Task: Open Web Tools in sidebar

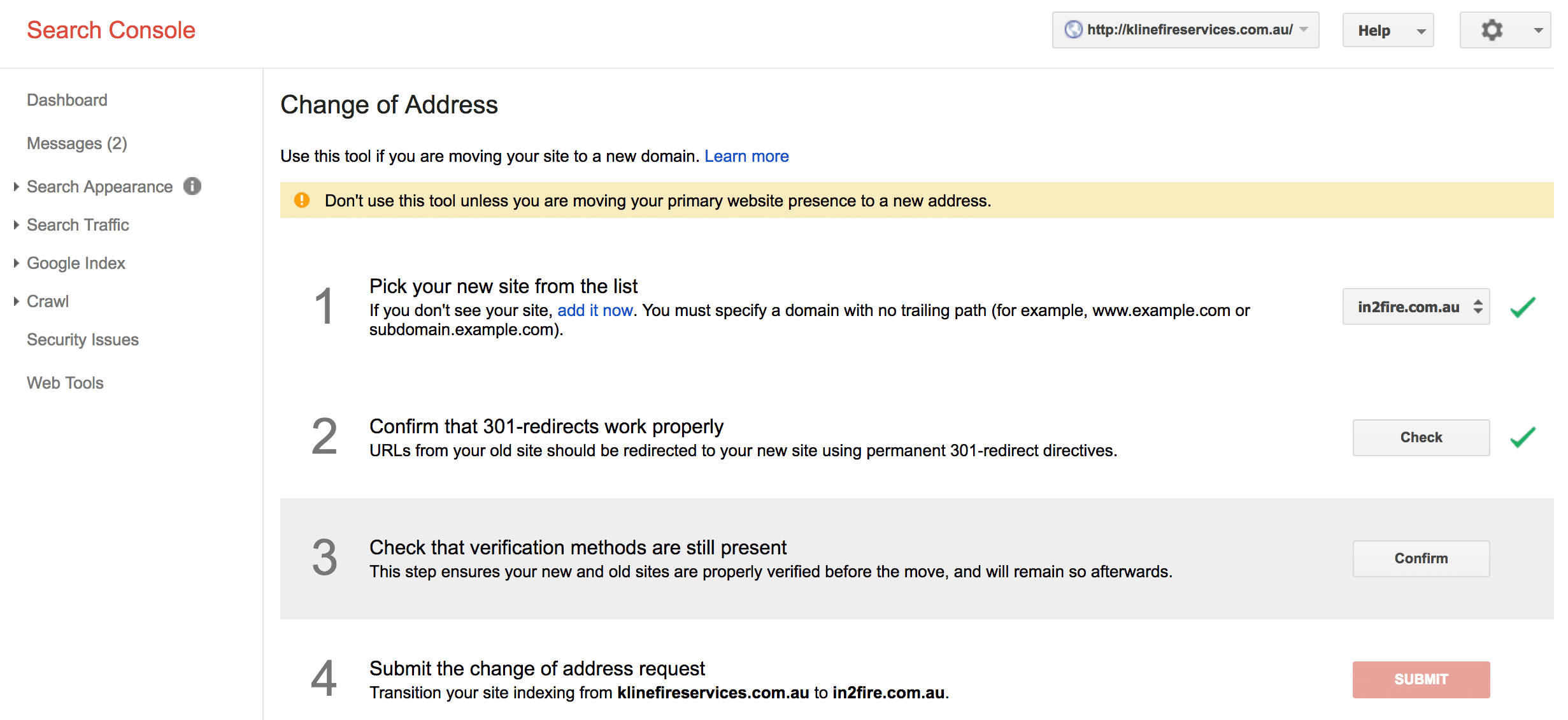Action: point(65,383)
